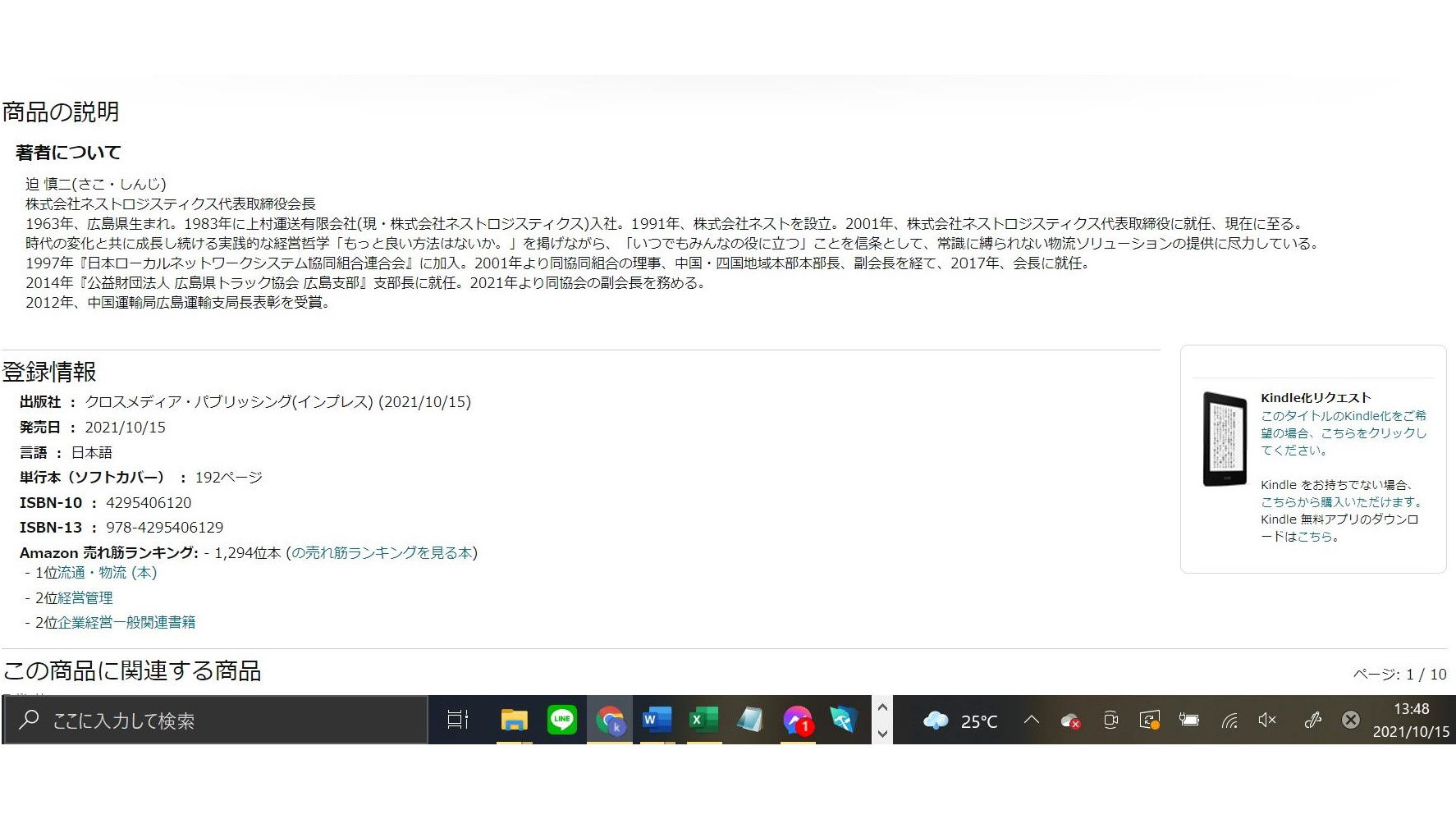1456x819 pixels.
Task: Click the 商品の説明 section heading
Action: (61, 112)
